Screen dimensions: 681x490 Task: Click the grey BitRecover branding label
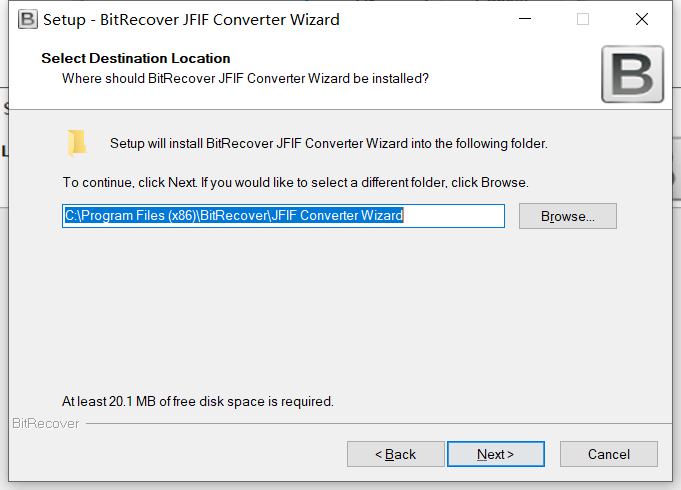click(x=46, y=424)
